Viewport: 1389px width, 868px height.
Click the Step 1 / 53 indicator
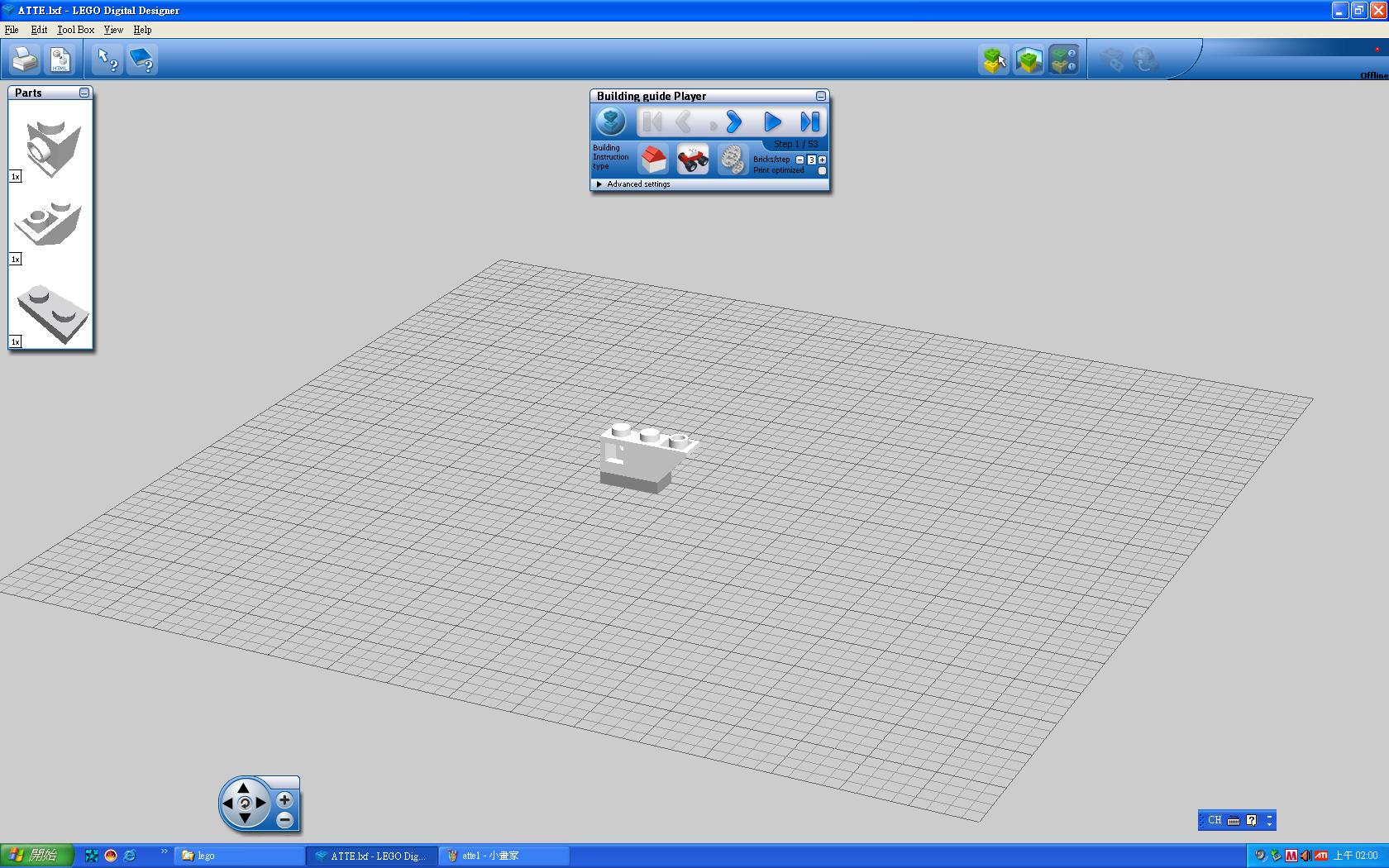pyautogui.click(x=795, y=144)
